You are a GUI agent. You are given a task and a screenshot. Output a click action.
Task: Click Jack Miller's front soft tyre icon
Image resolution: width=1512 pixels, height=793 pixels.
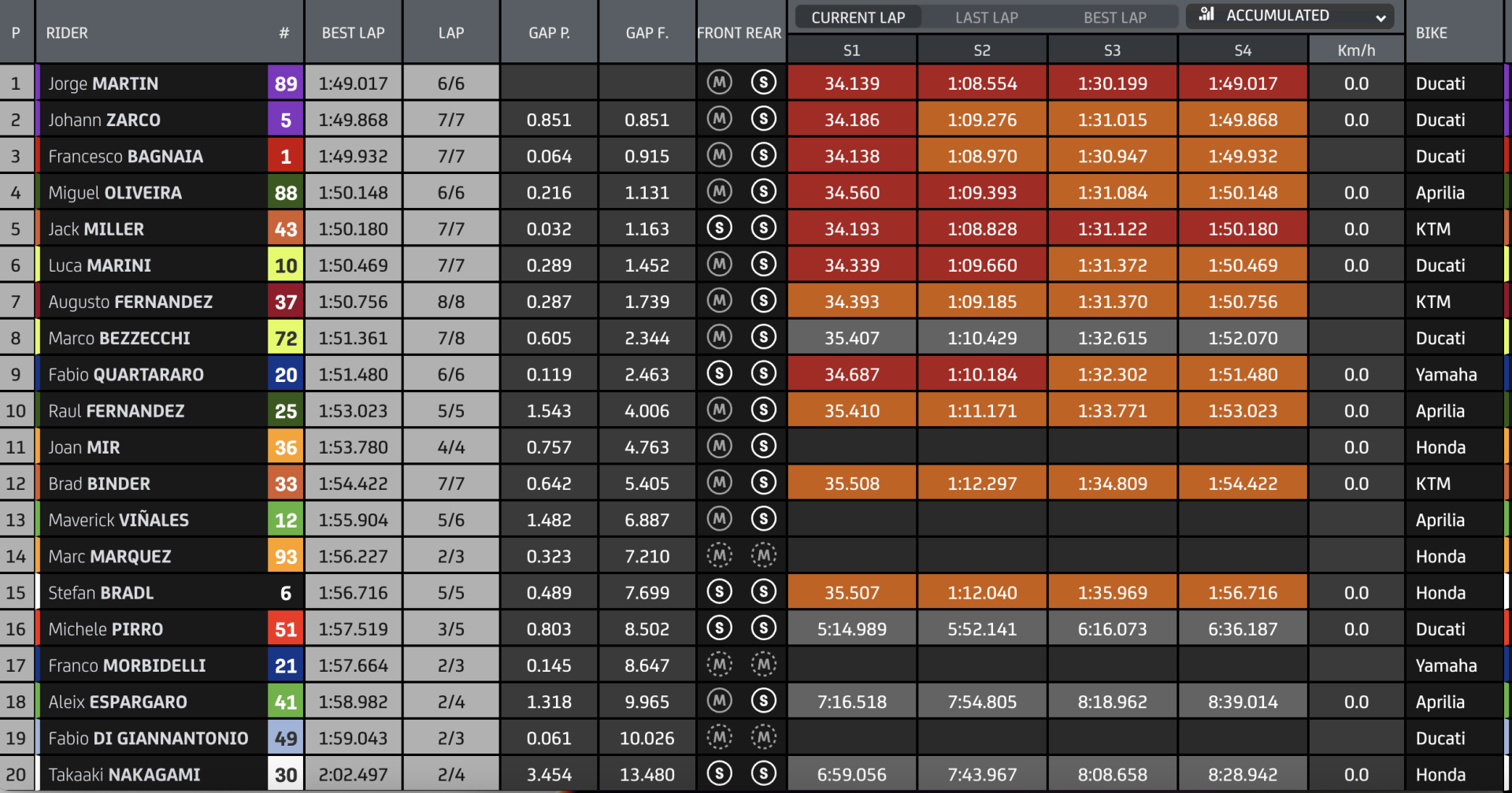(719, 228)
